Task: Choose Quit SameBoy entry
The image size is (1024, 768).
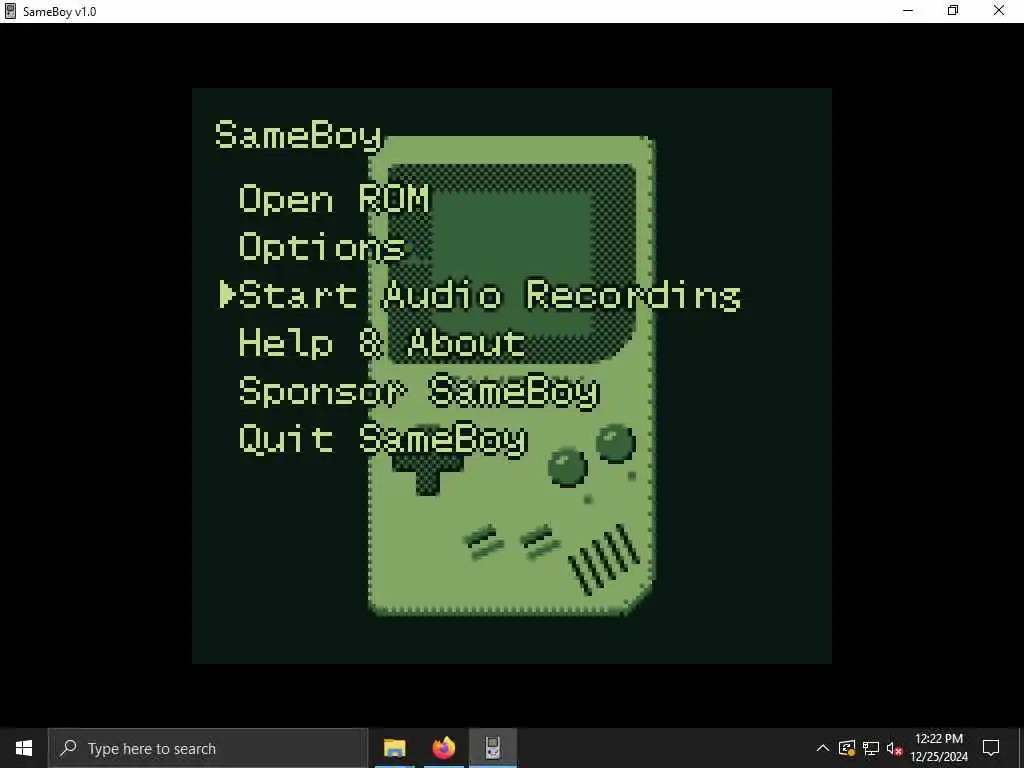Action: 383,439
